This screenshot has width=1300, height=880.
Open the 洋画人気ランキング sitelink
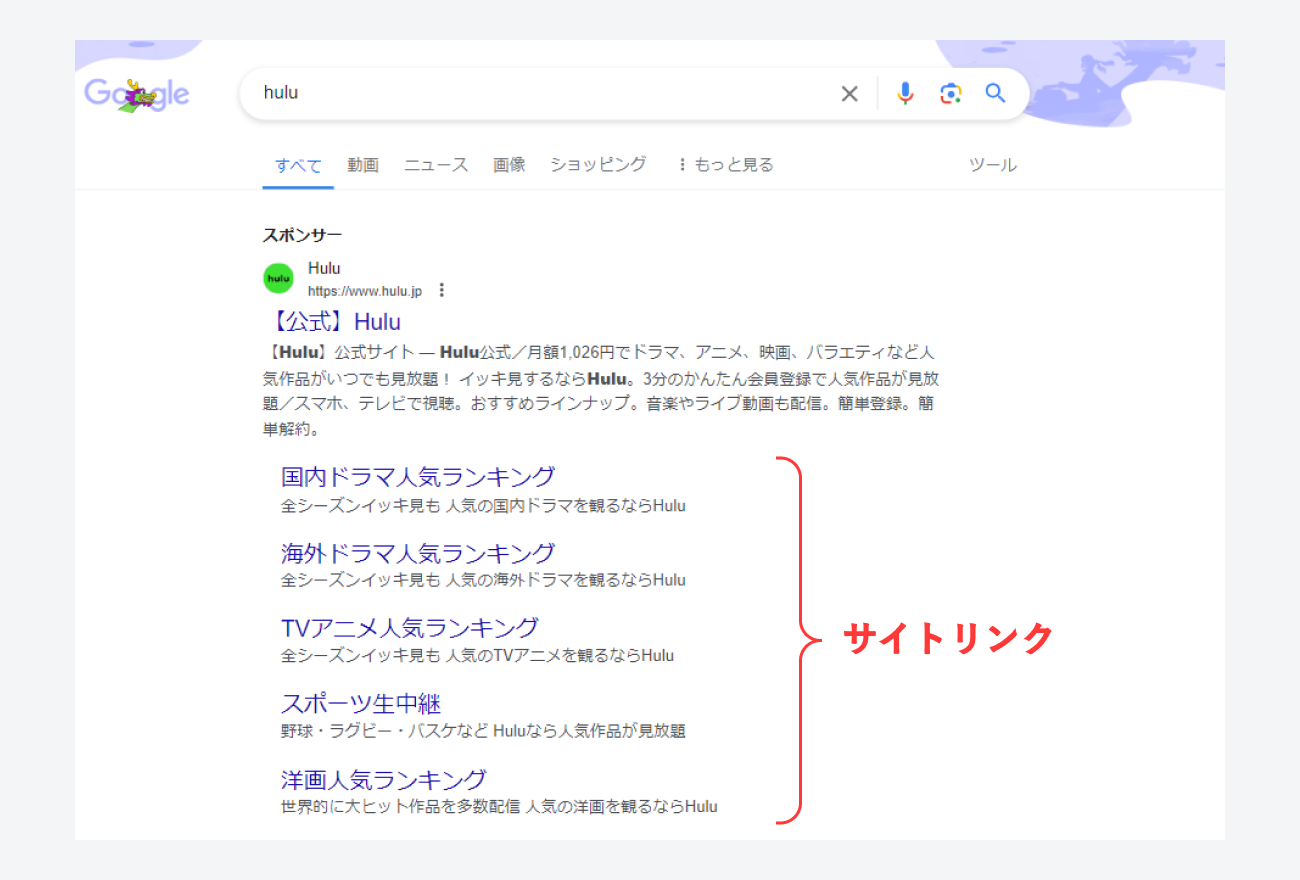(x=384, y=779)
